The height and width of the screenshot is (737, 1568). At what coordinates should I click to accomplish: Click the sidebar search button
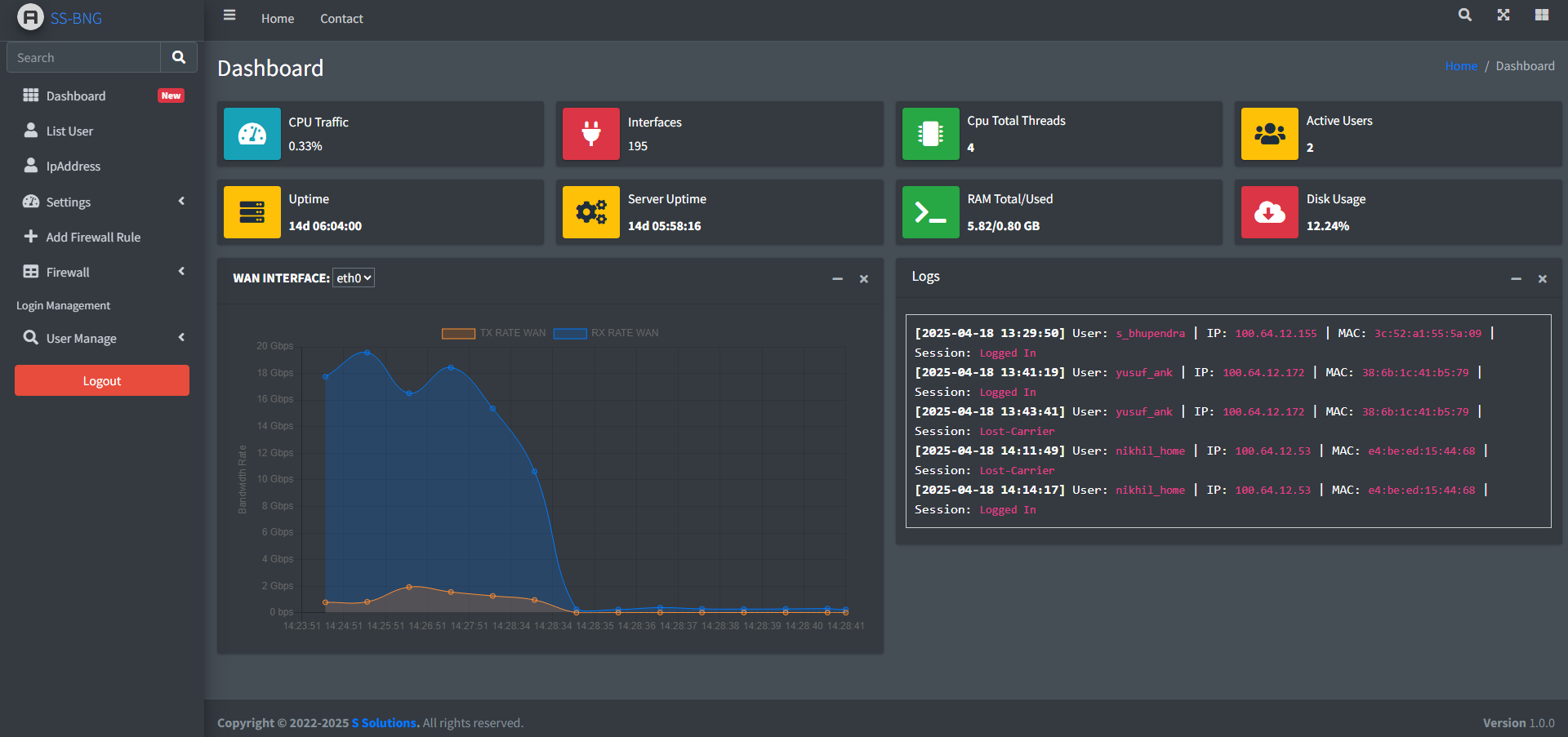point(179,57)
